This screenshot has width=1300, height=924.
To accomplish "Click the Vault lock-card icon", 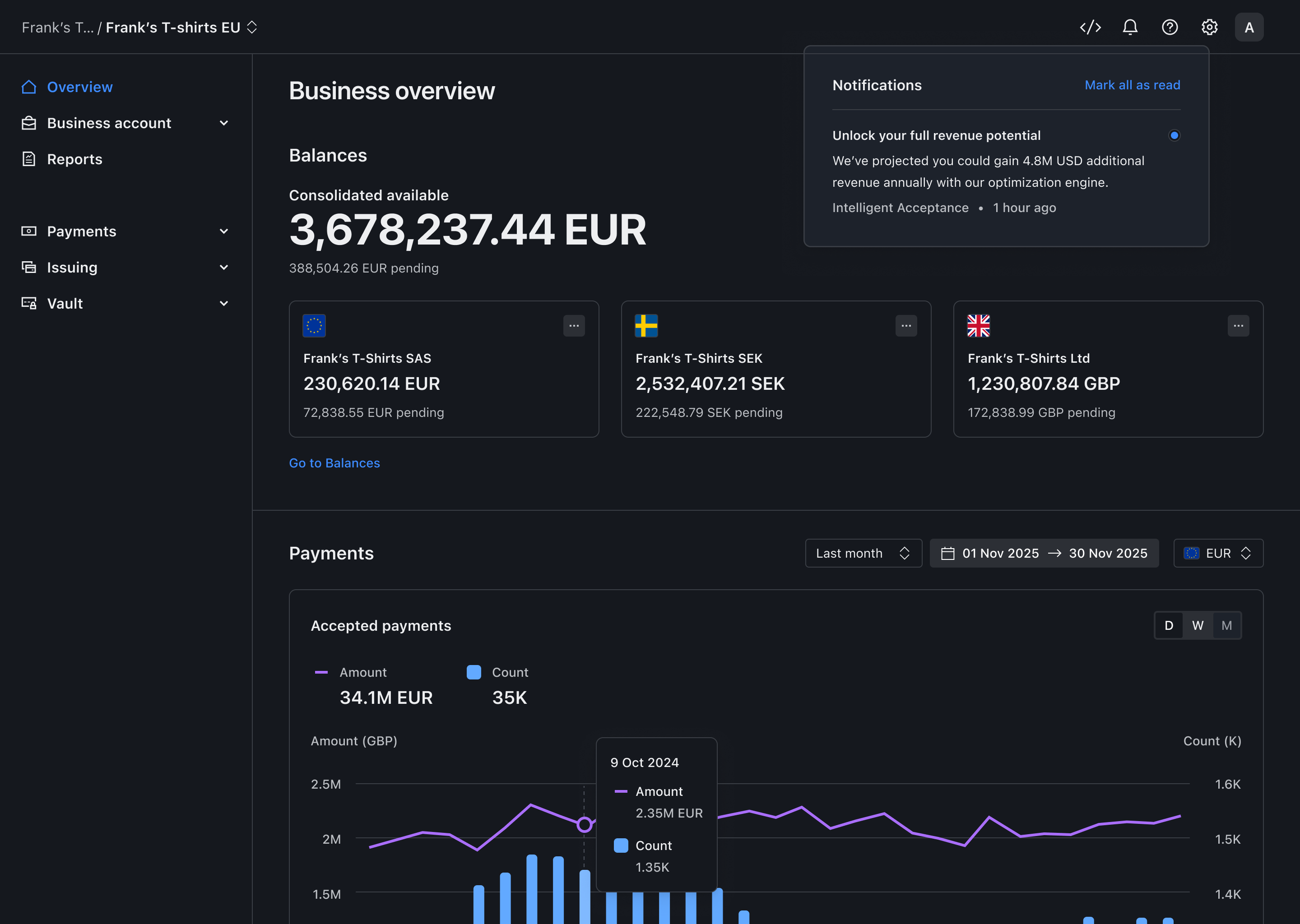I will click(x=29, y=303).
